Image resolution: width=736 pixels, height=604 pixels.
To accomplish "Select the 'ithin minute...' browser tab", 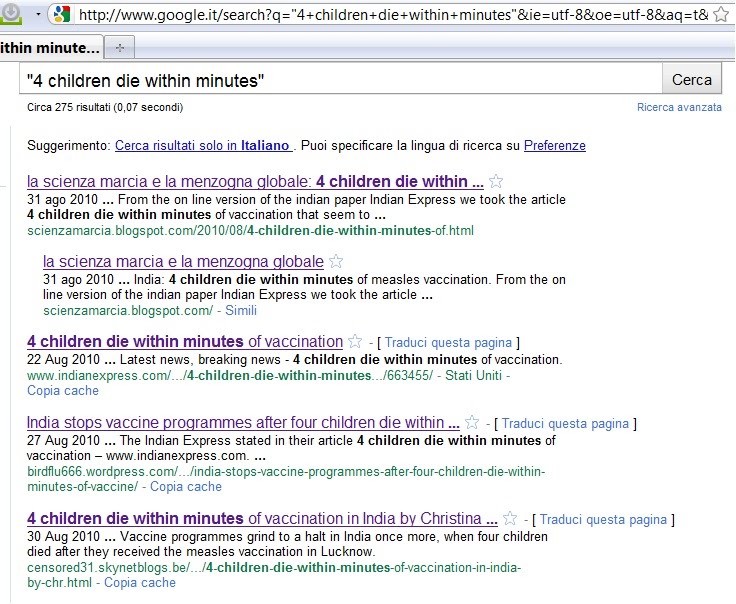I will (51, 48).
